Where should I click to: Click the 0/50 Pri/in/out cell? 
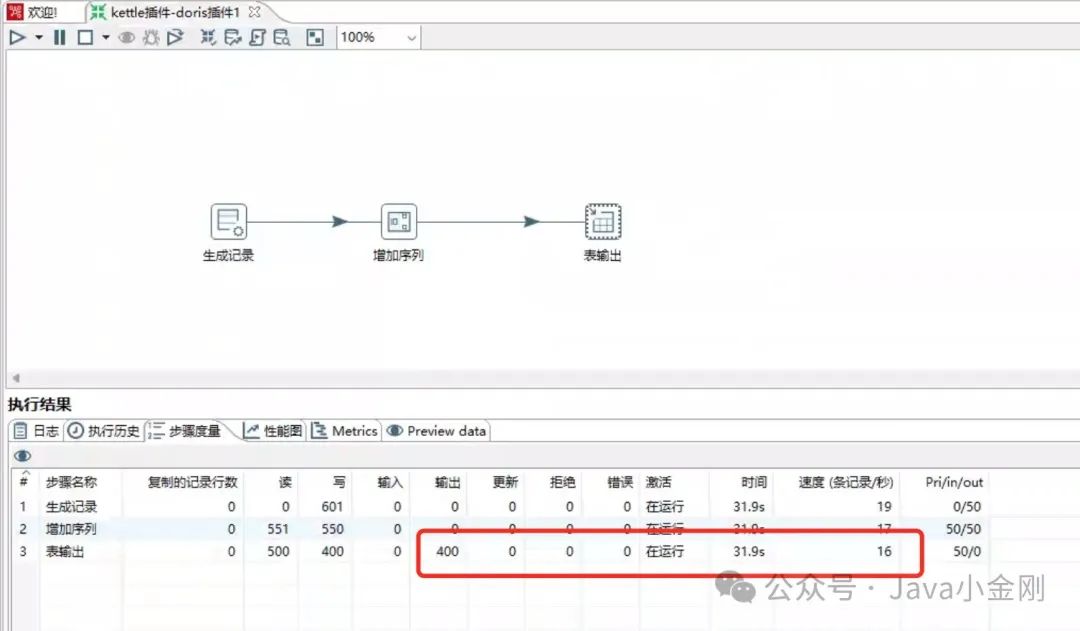tap(967, 506)
